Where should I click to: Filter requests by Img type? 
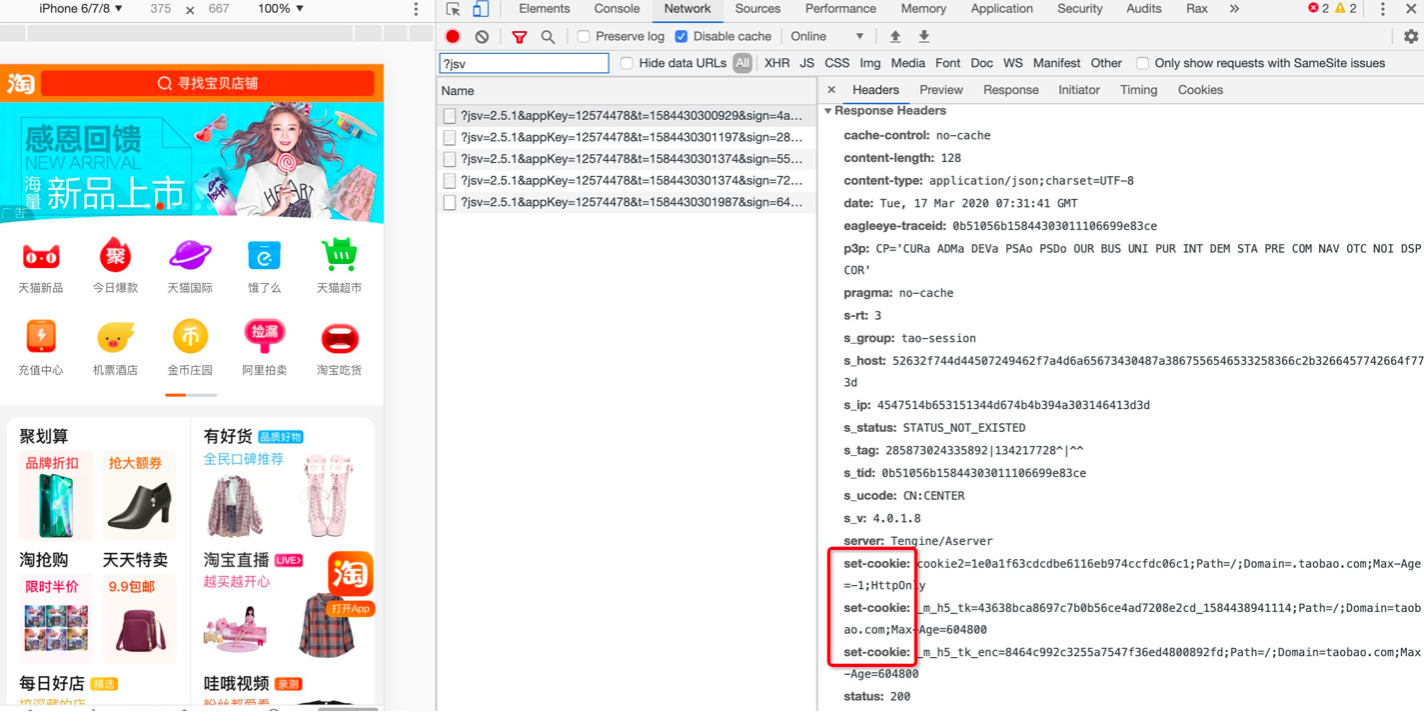(x=870, y=63)
